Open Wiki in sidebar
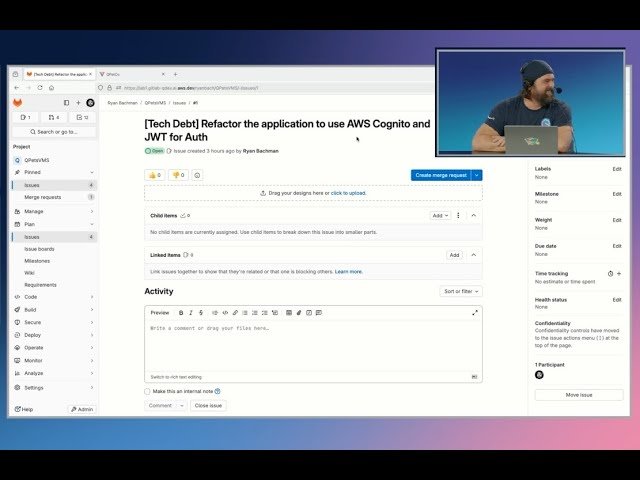The height and width of the screenshot is (480, 640). [29, 273]
